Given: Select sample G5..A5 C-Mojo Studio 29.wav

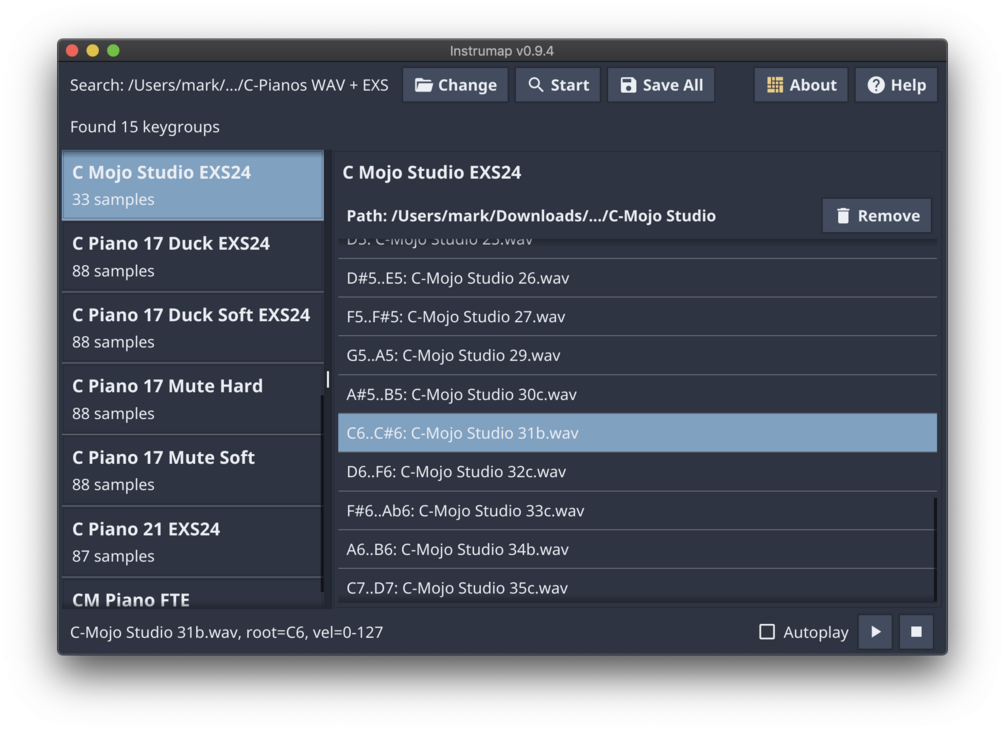Looking at the screenshot, I should pos(637,356).
